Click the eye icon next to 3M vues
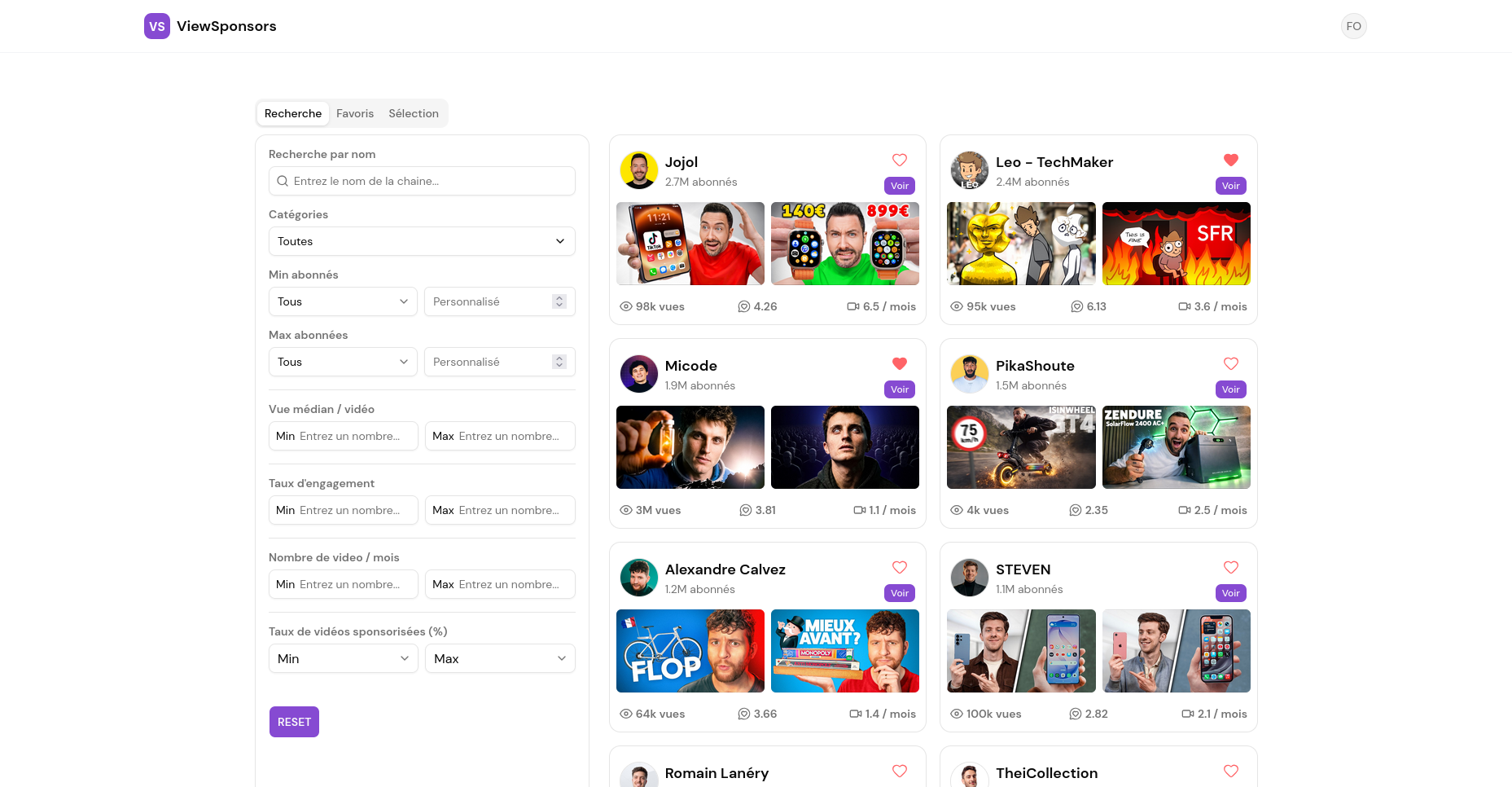The width and height of the screenshot is (1512, 787). 626,510
